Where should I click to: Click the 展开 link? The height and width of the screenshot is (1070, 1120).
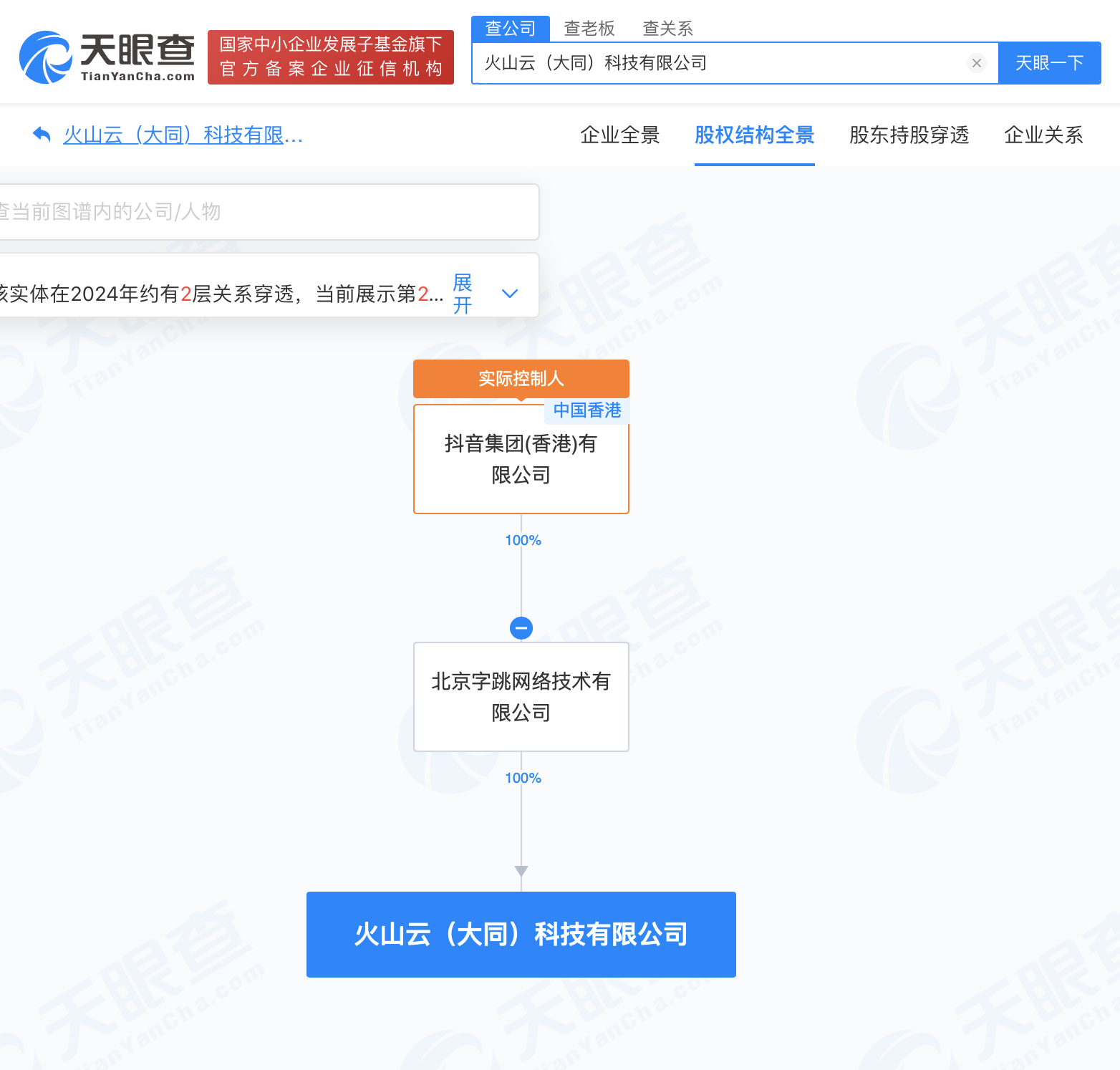pyautogui.click(x=463, y=294)
